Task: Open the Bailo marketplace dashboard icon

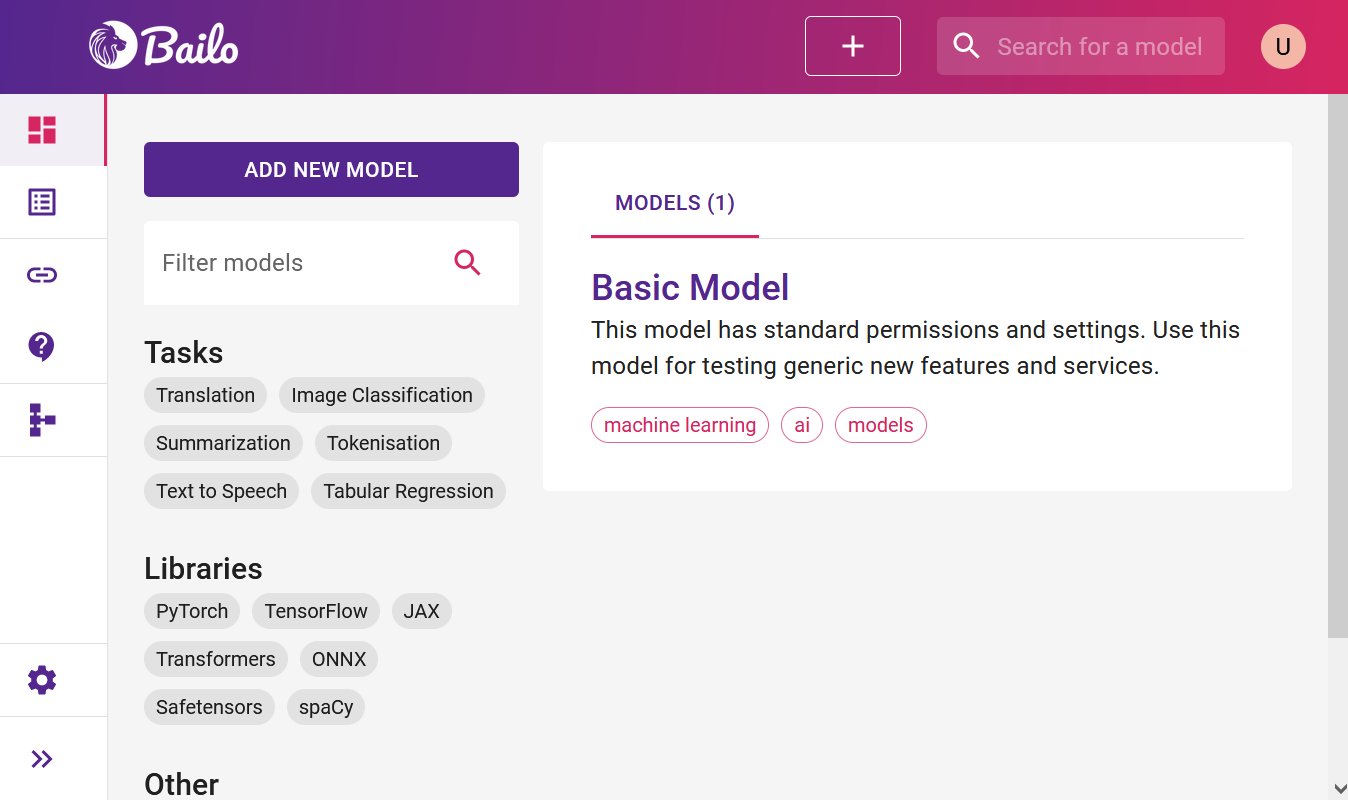Action: tap(42, 129)
